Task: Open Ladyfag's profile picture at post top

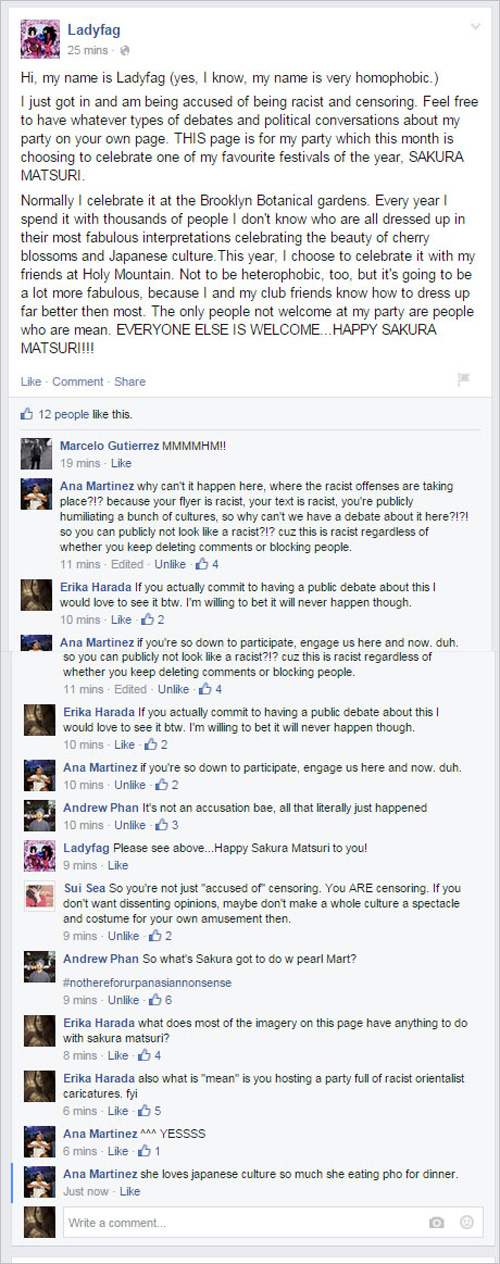Action: (40, 38)
